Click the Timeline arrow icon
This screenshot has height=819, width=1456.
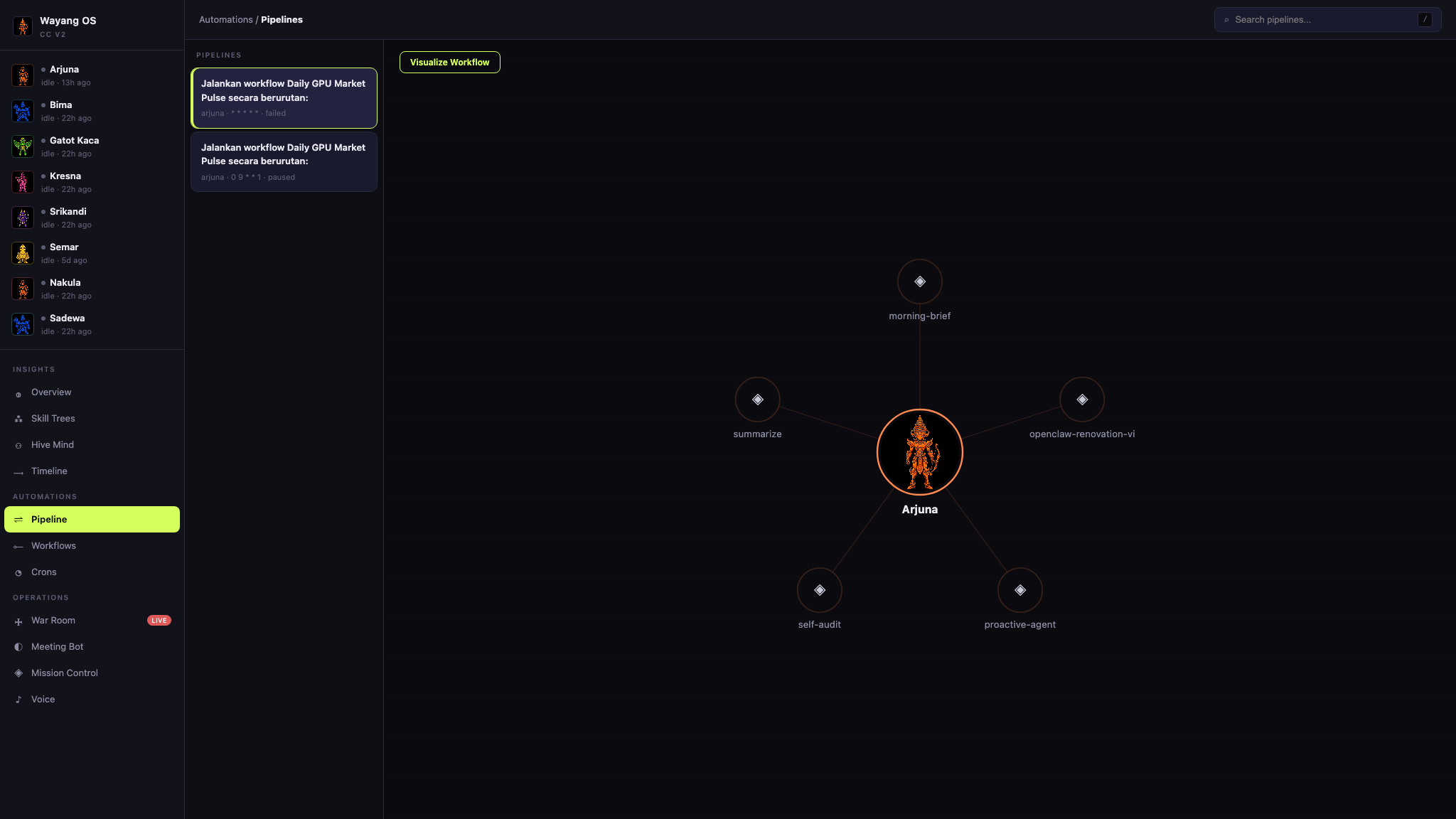click(18, 472)
